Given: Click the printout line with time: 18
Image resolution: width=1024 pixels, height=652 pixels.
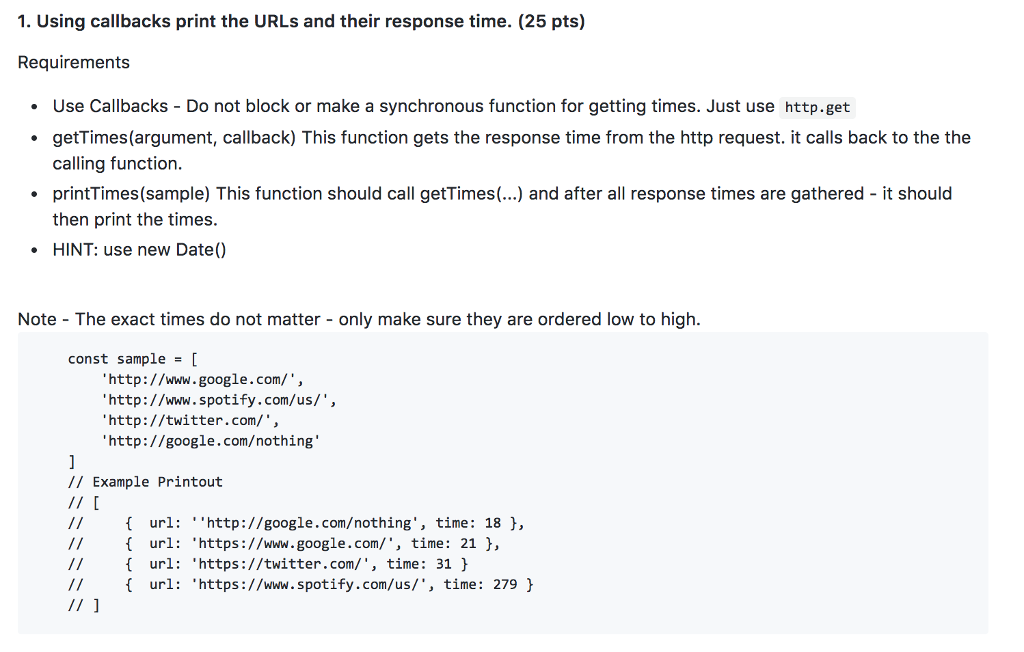Looking at the screenshot, I should (x=296, y=523).
